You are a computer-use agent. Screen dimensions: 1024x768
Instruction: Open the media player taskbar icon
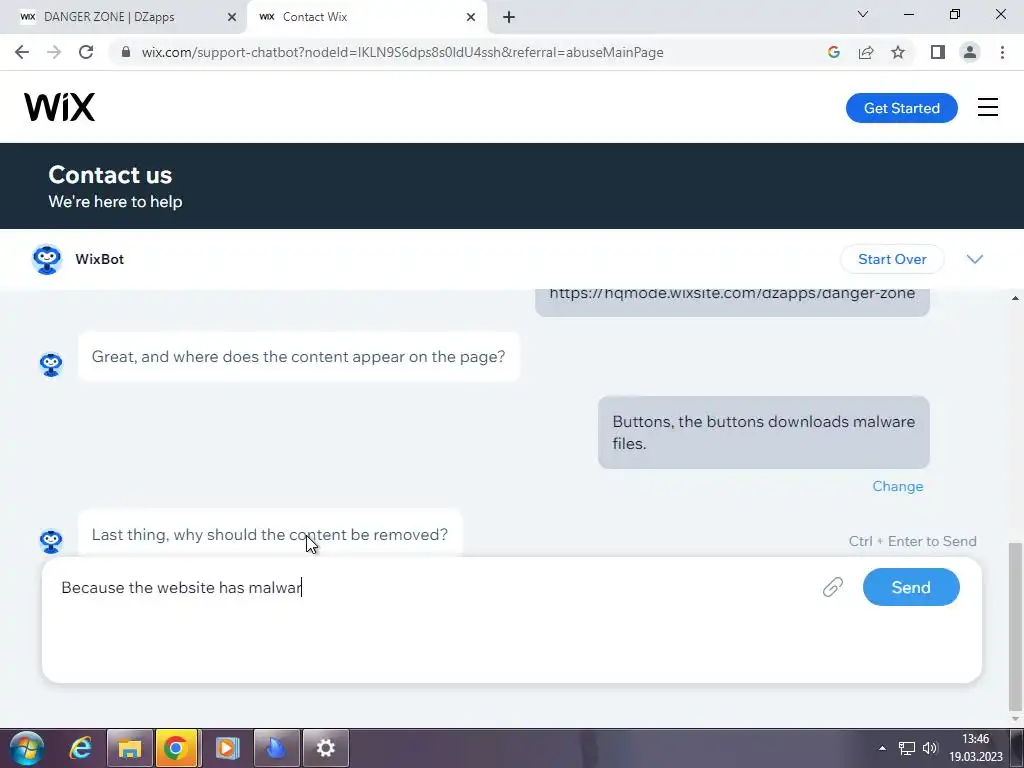(x=227, y=748)
